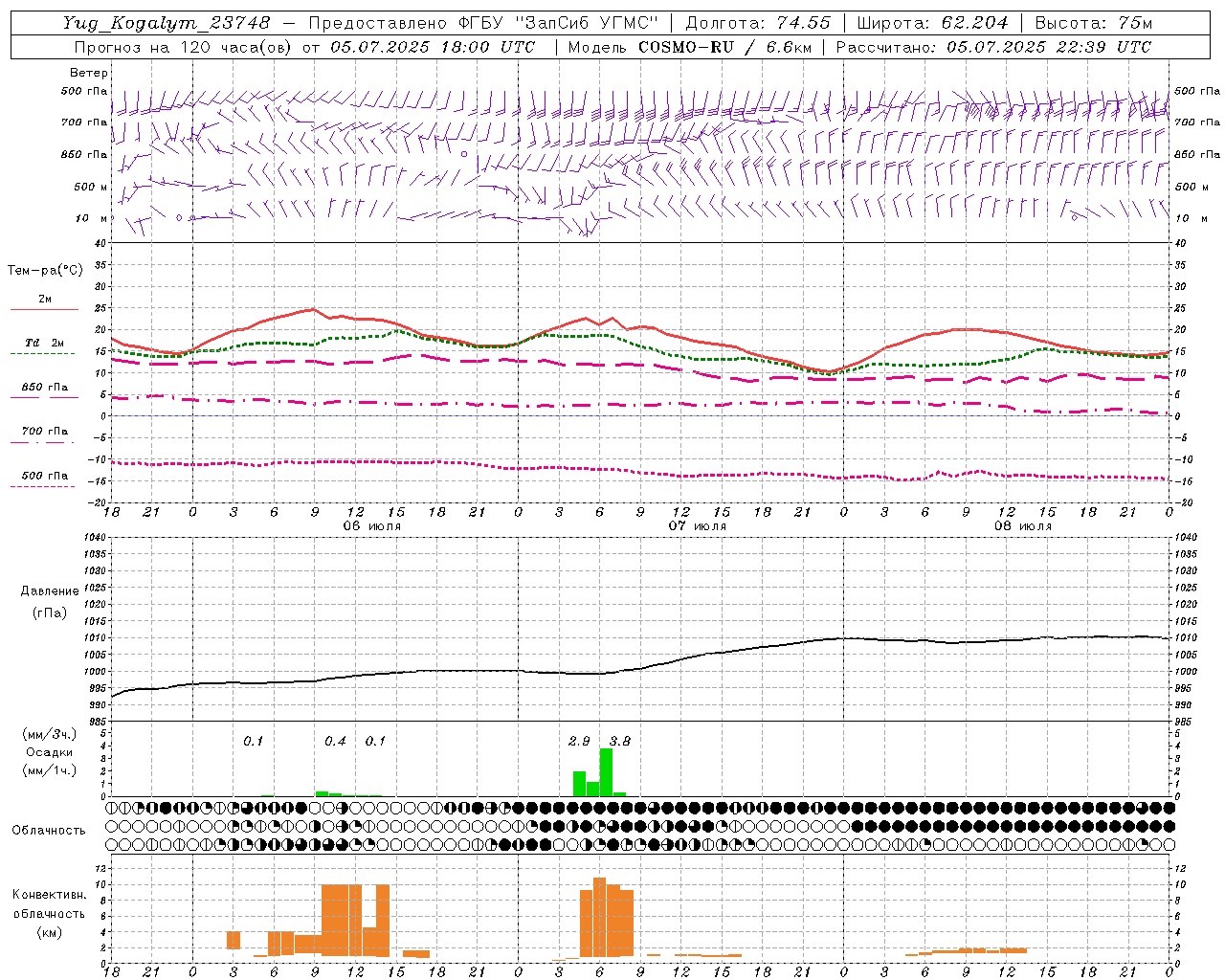The width and height of the screenshot is (1225, 980).
Task: Click the tallest orange convective cloud bar
Action: tap(599, 917)
